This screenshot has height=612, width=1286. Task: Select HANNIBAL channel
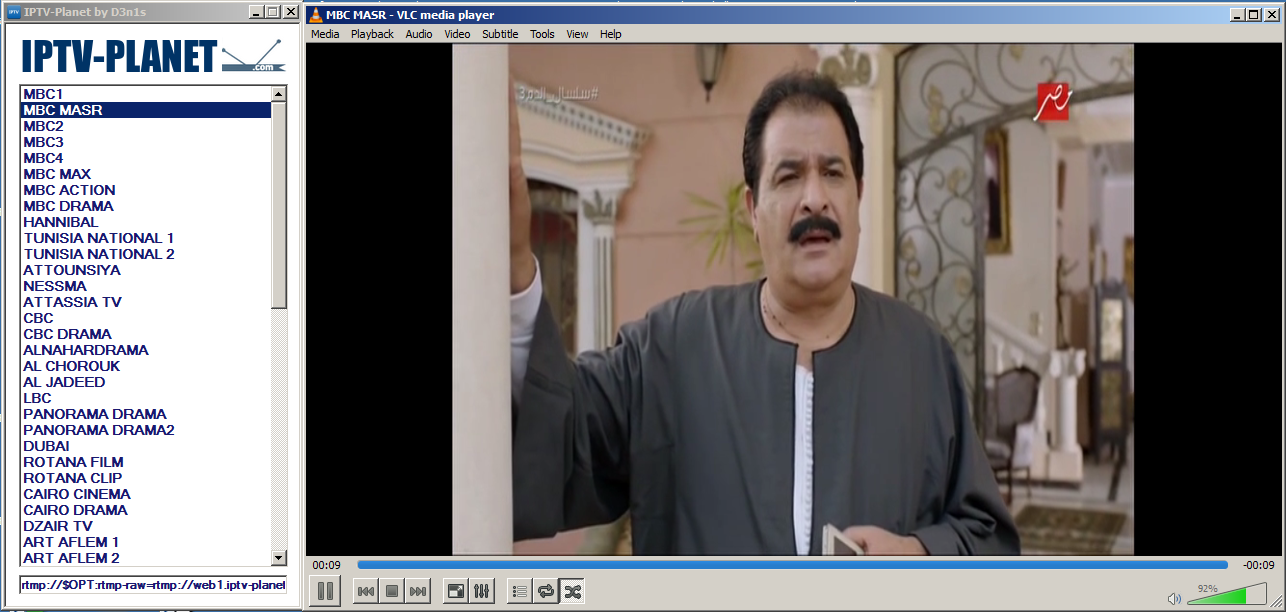[x=145, y=222]
